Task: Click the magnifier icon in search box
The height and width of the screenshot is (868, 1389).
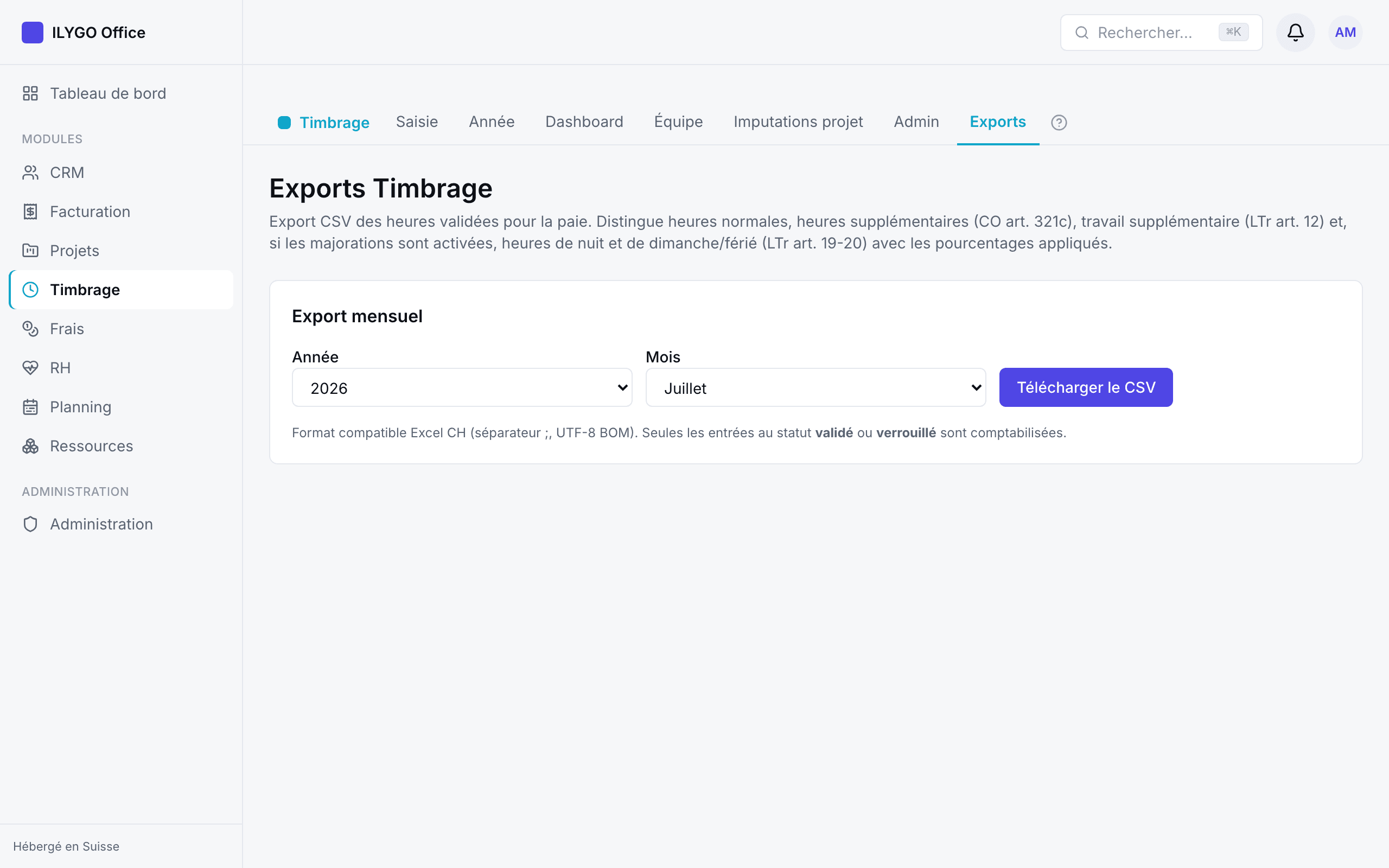Action: [x=1081, y=32]
